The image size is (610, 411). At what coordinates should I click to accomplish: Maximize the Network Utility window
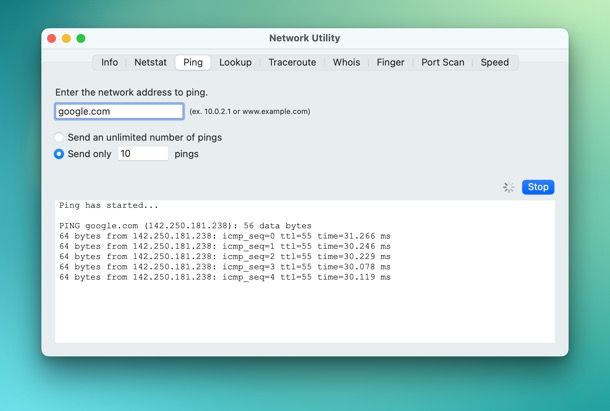tap(81, 39)
